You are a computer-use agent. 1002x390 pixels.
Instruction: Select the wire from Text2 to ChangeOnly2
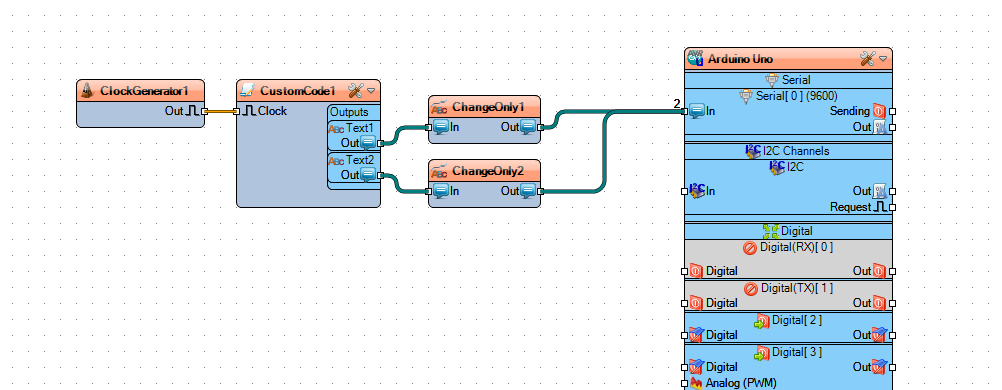405,183
